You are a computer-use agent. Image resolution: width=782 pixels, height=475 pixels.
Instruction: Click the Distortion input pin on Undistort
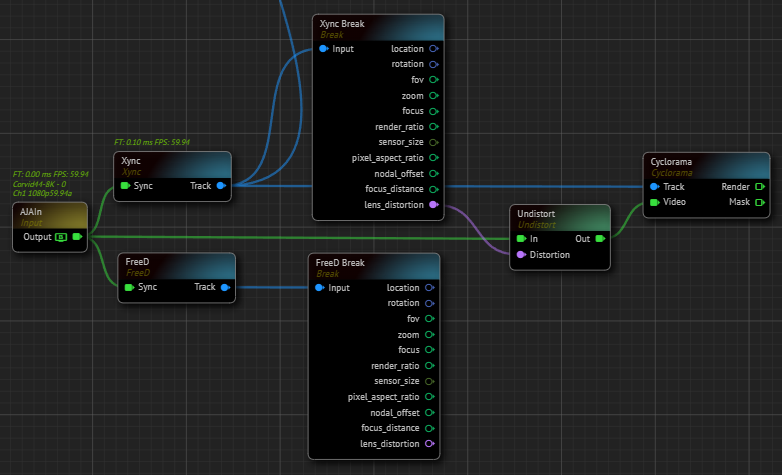(x=520, y=254)
